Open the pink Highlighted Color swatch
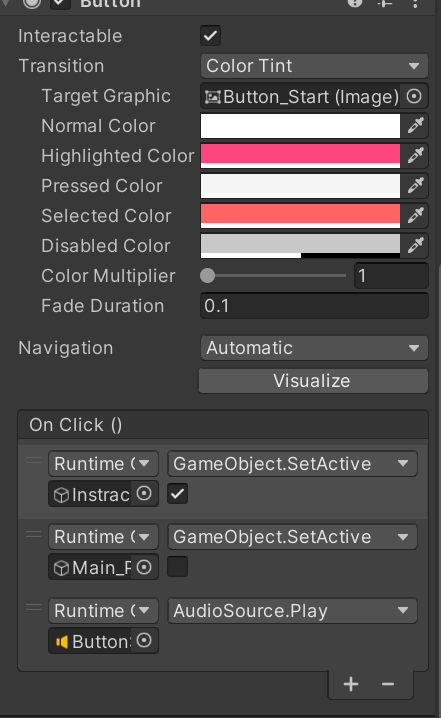The height and width of the screenshot is (718, 441). click(x=300, y=156)
